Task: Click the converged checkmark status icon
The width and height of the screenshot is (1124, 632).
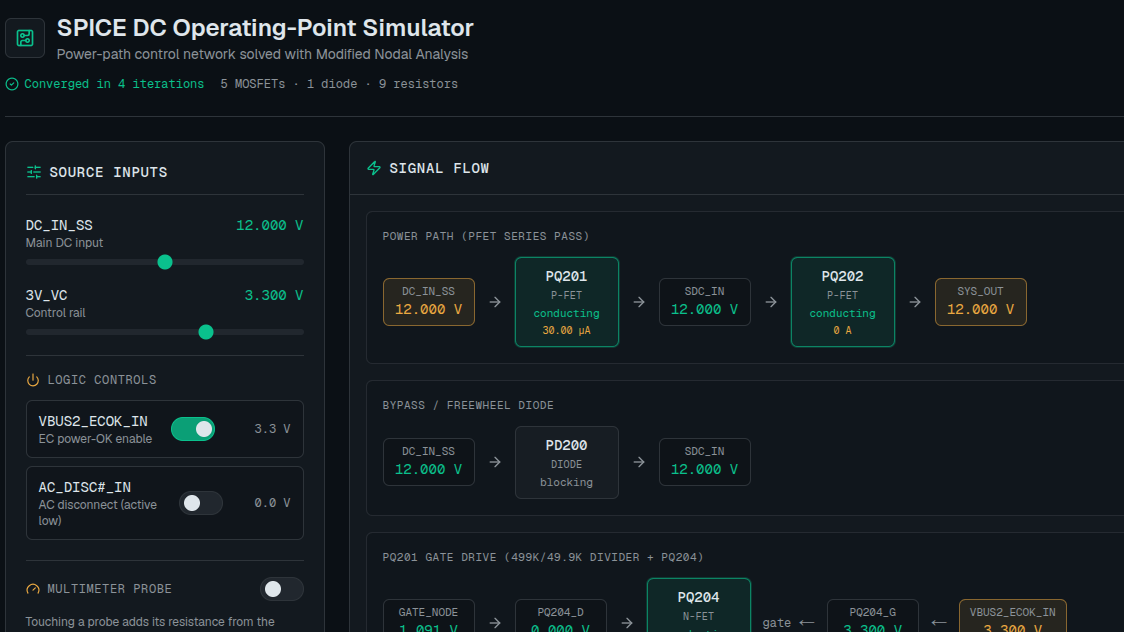Action: (x=12, y=84)
